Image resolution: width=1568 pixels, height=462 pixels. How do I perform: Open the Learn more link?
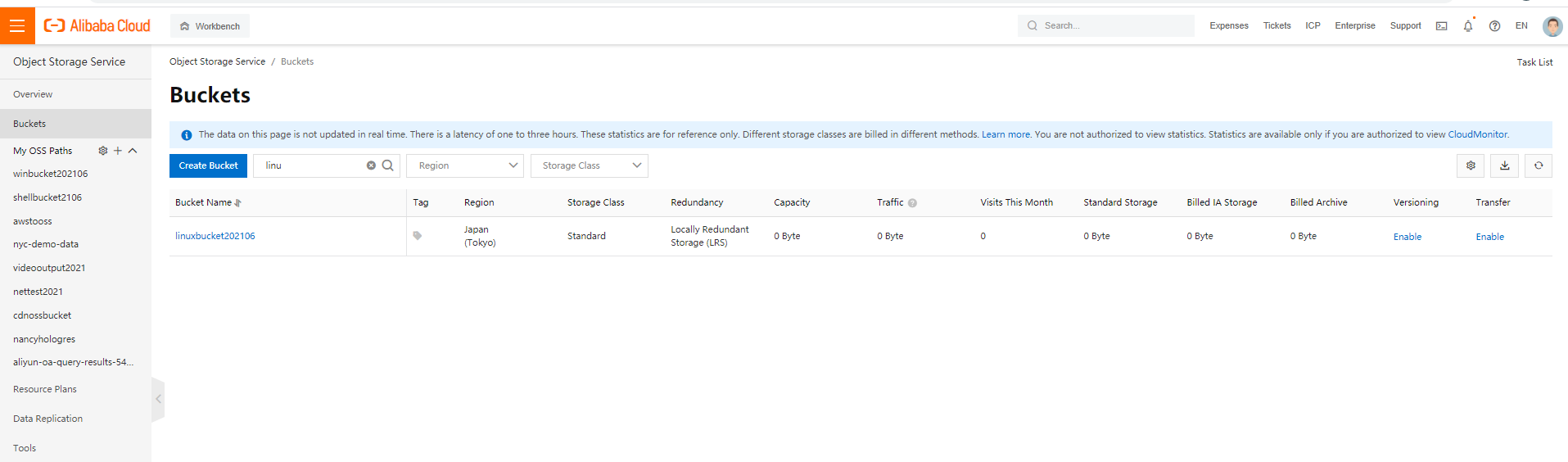coord(1005,134)
